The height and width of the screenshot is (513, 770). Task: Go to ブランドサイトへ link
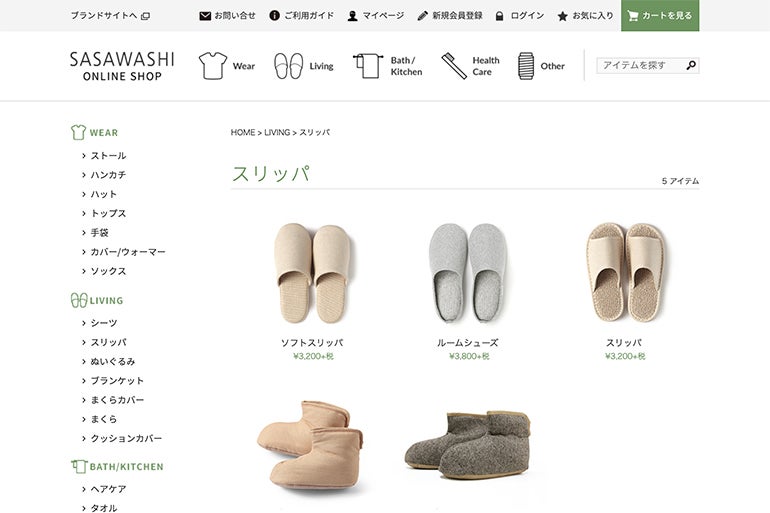click(104, 16)
